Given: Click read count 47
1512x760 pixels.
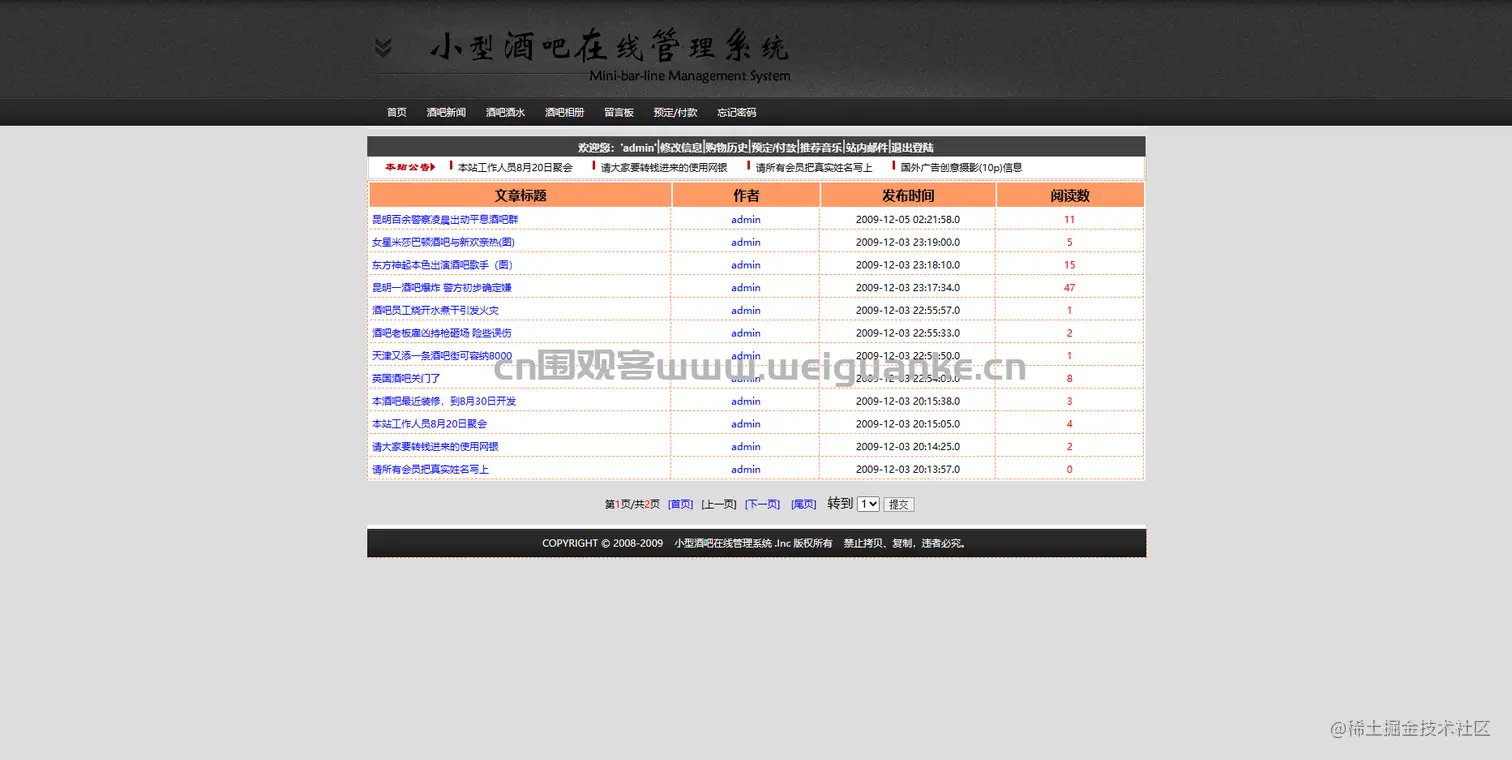Looking at the screenshot, I should pos(1070,288).
